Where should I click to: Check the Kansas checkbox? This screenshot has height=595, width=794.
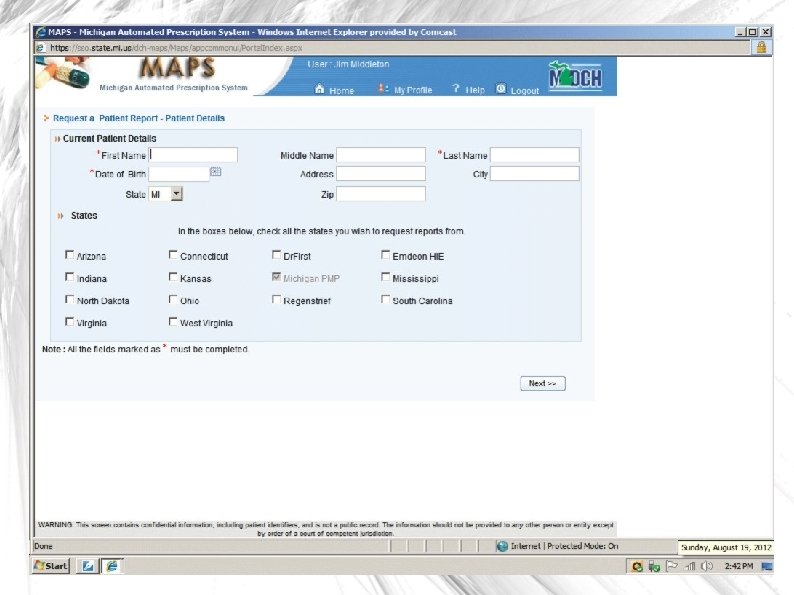pyautogui.click(x=173, y=277)
